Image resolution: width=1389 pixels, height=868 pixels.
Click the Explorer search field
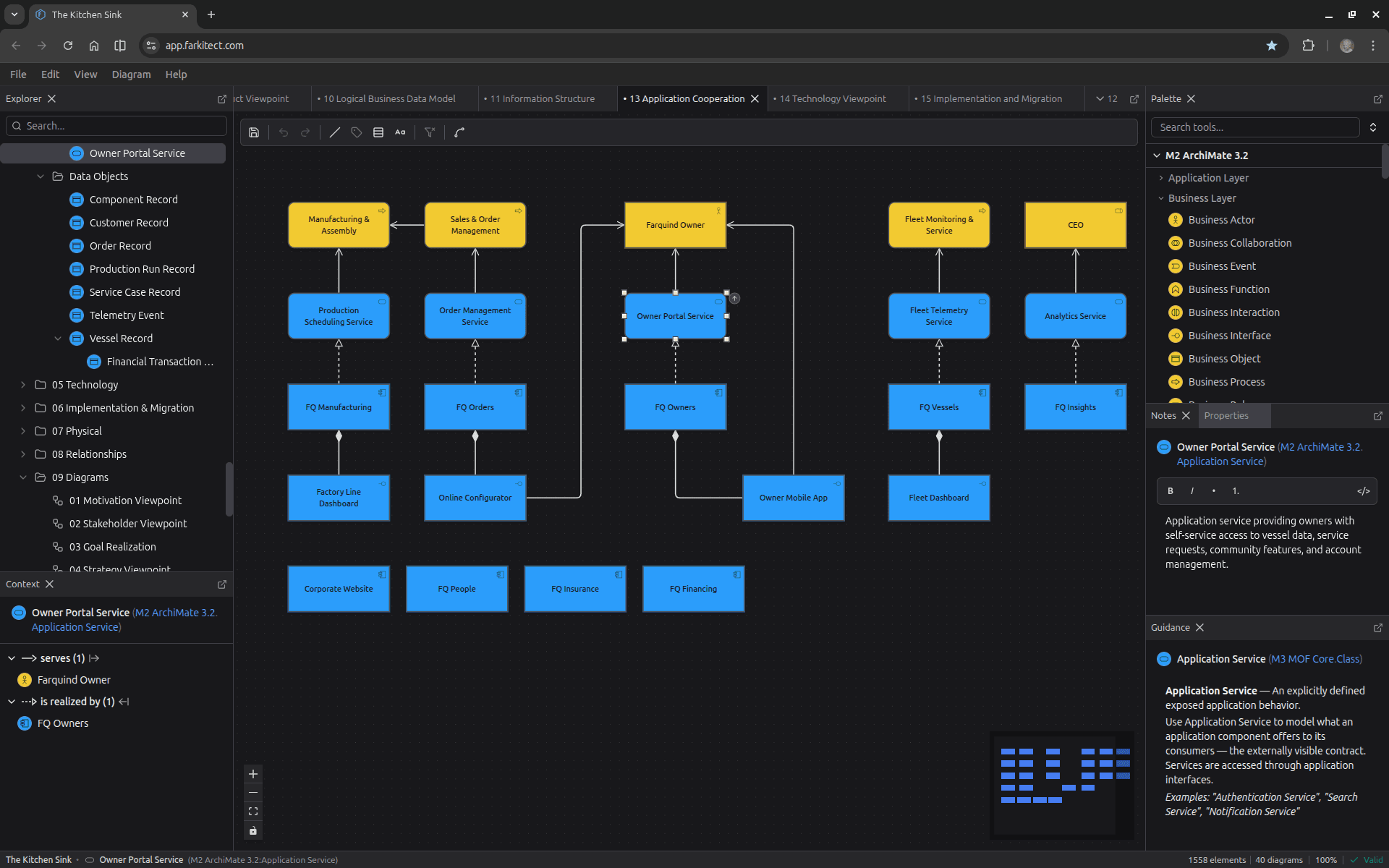[x=116, y=126]
